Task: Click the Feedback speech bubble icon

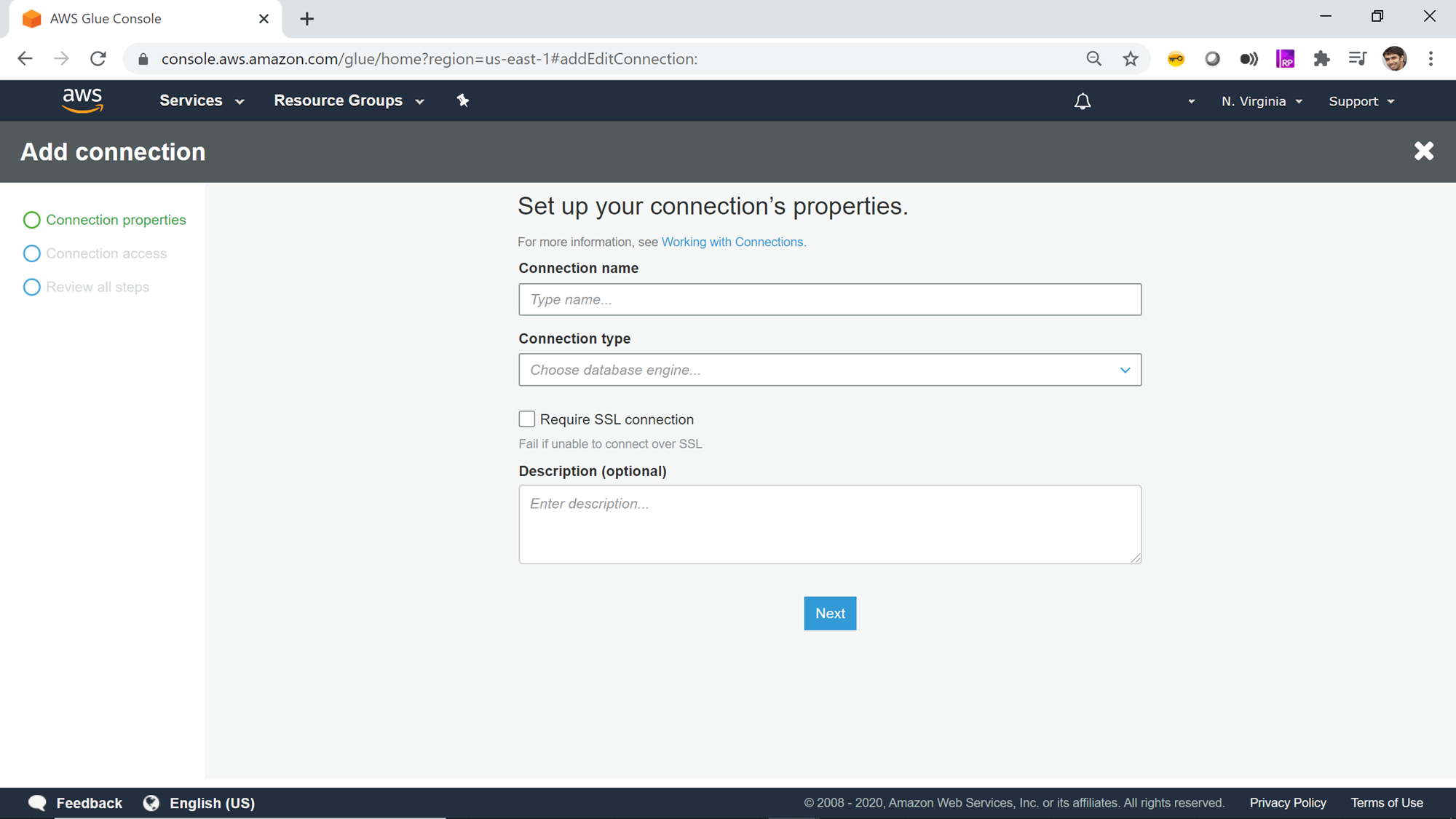Action: (37, 802)
